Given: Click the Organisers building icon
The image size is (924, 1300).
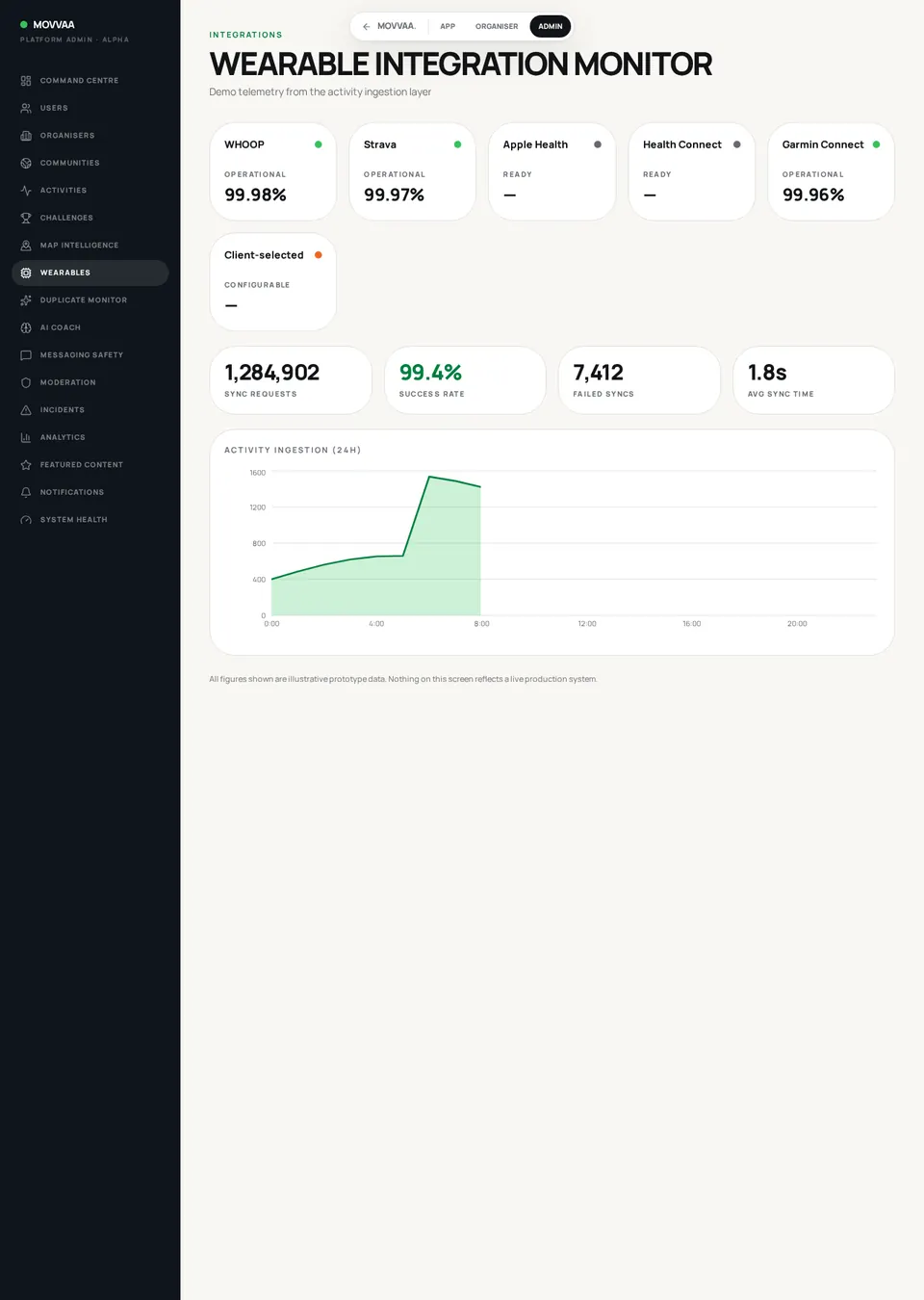Looking at the screenshot, I should 26,136.
